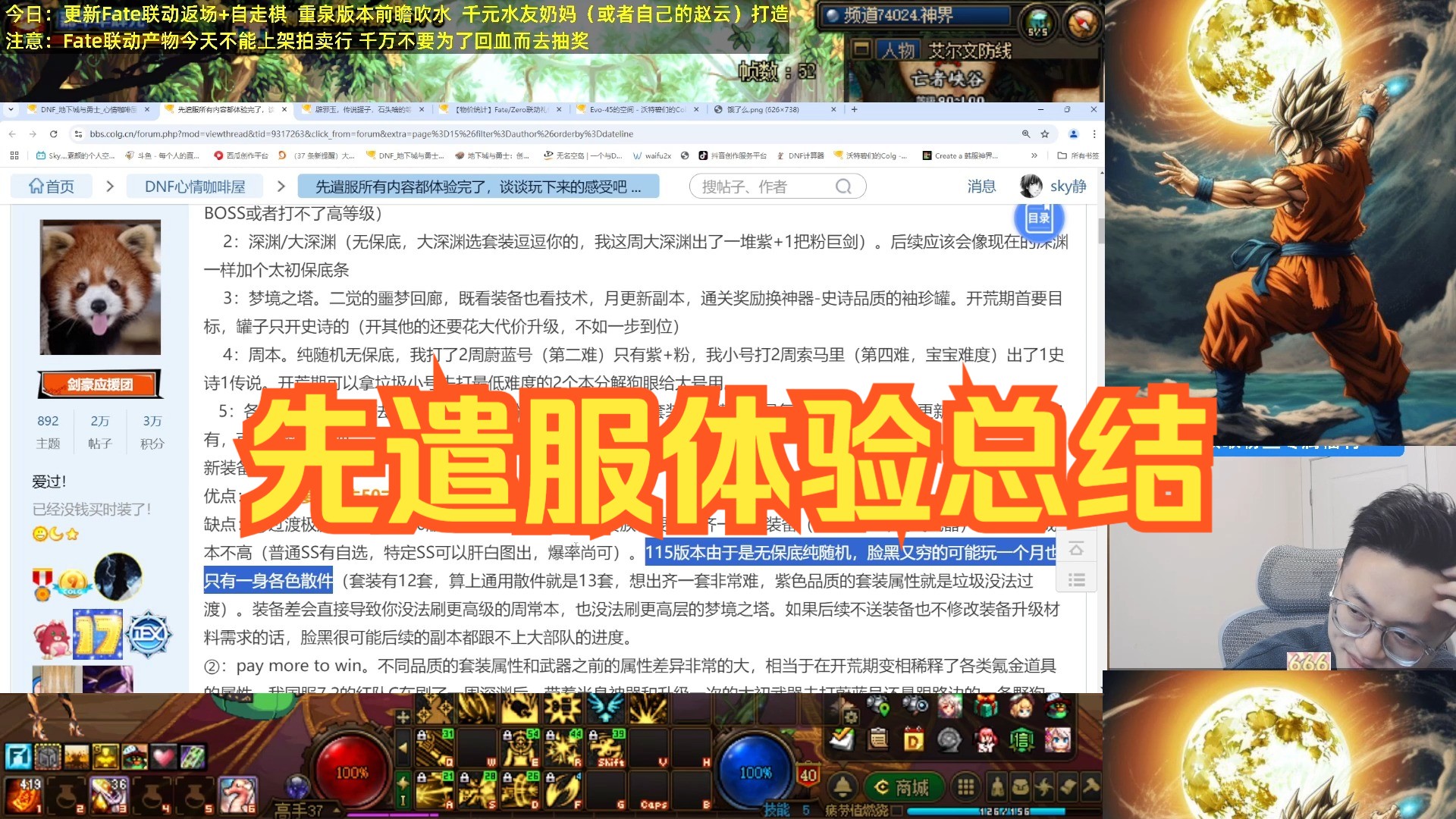Screen dimensions: 1456x819
Task: Open Chrome's three-dot menu
Action: 1094,134
